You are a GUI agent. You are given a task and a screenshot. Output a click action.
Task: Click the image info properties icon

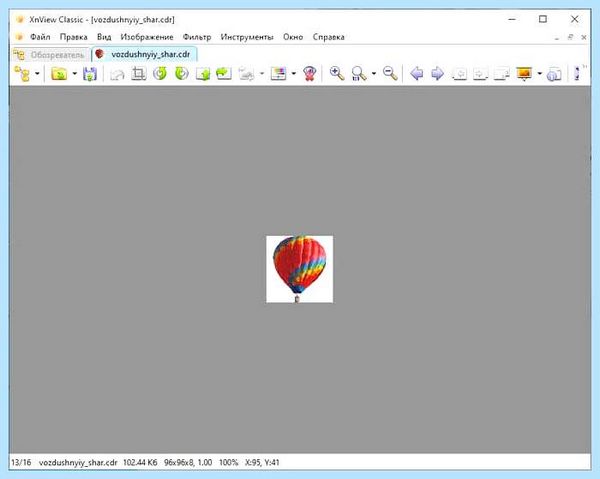(x=554, y=74)
